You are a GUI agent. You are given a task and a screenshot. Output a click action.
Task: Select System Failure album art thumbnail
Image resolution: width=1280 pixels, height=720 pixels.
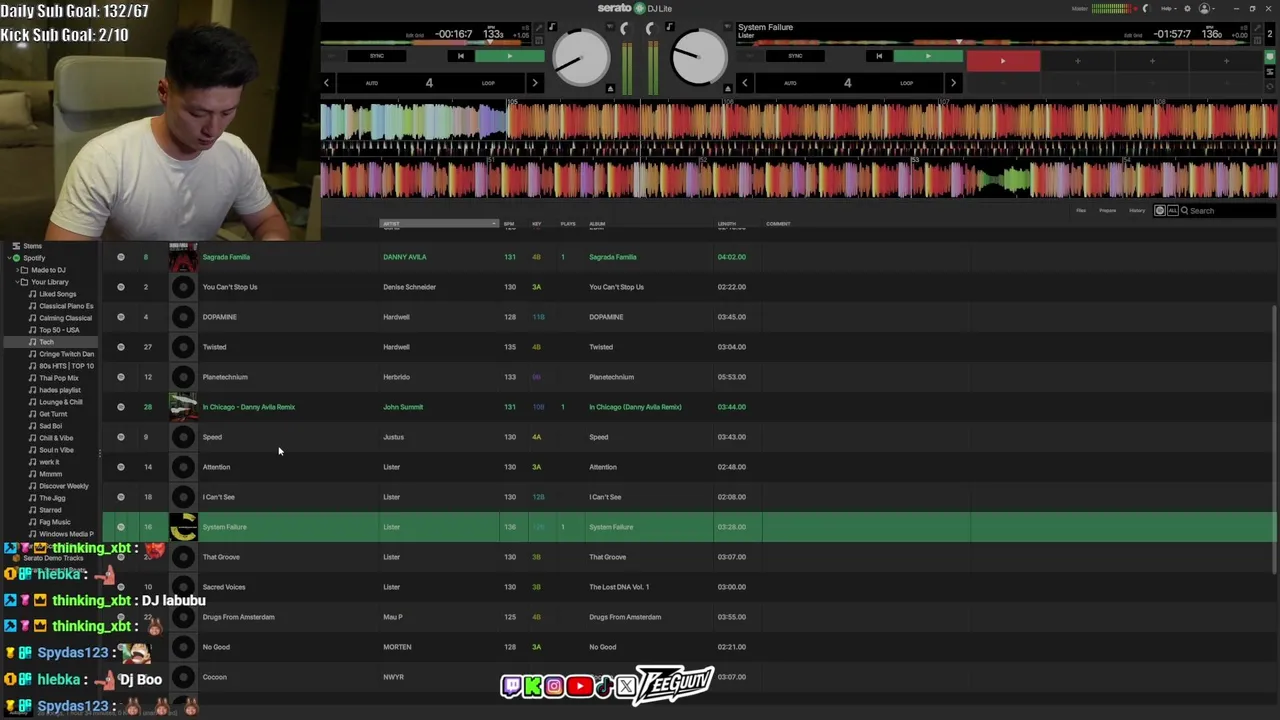pos(183,527)
